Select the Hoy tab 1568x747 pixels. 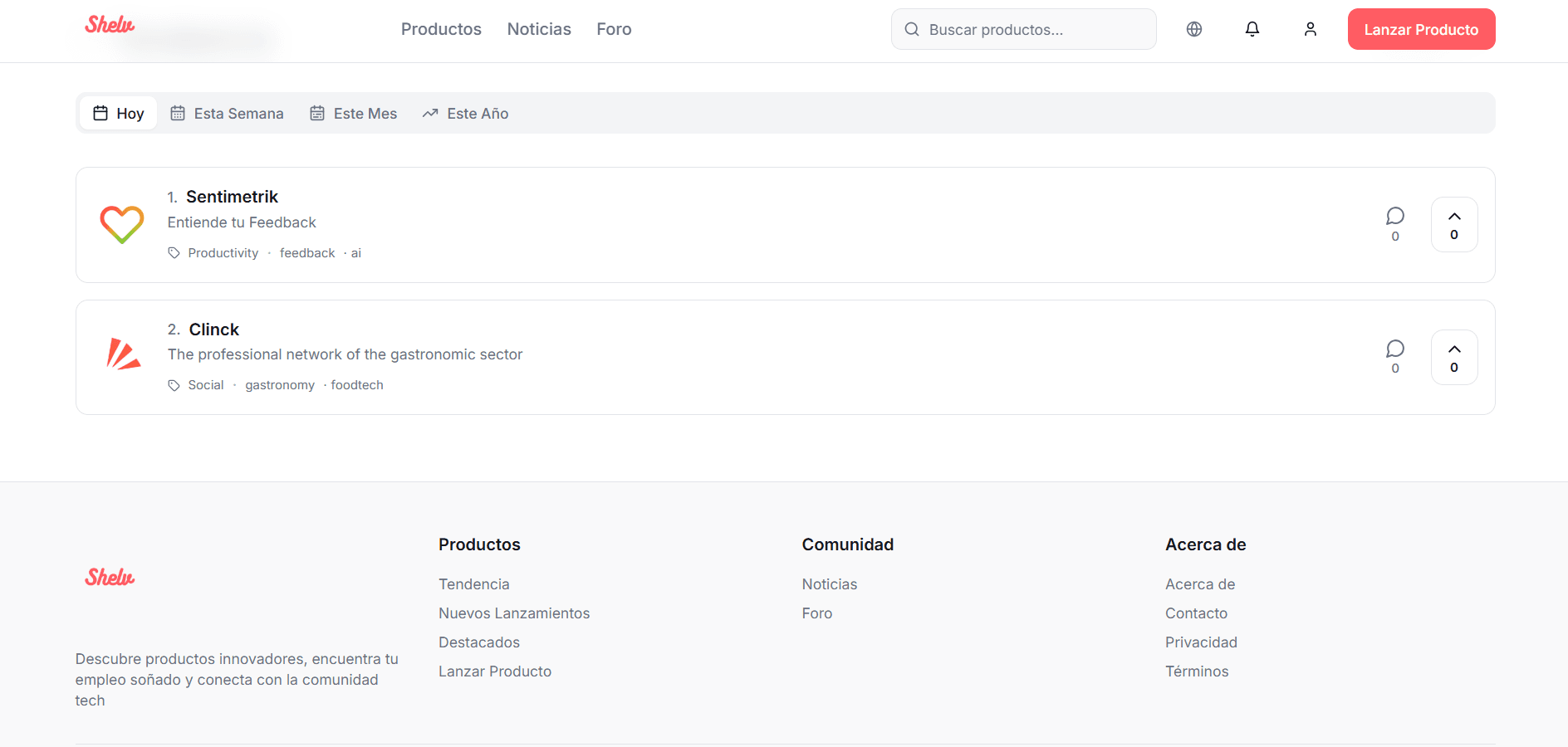coord(119,113)
